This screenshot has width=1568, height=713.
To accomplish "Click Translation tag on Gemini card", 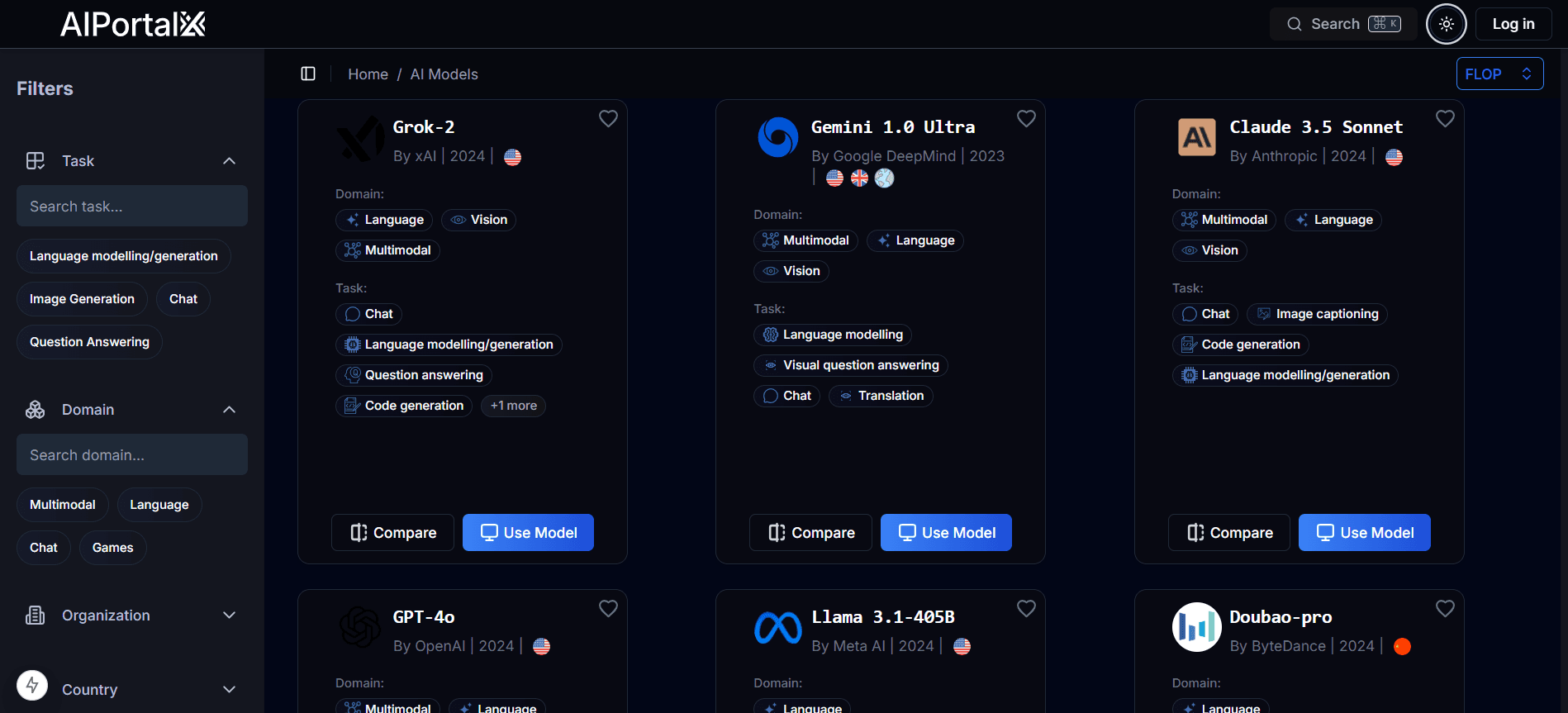I will pyautogui.click(x=881, y=396).
